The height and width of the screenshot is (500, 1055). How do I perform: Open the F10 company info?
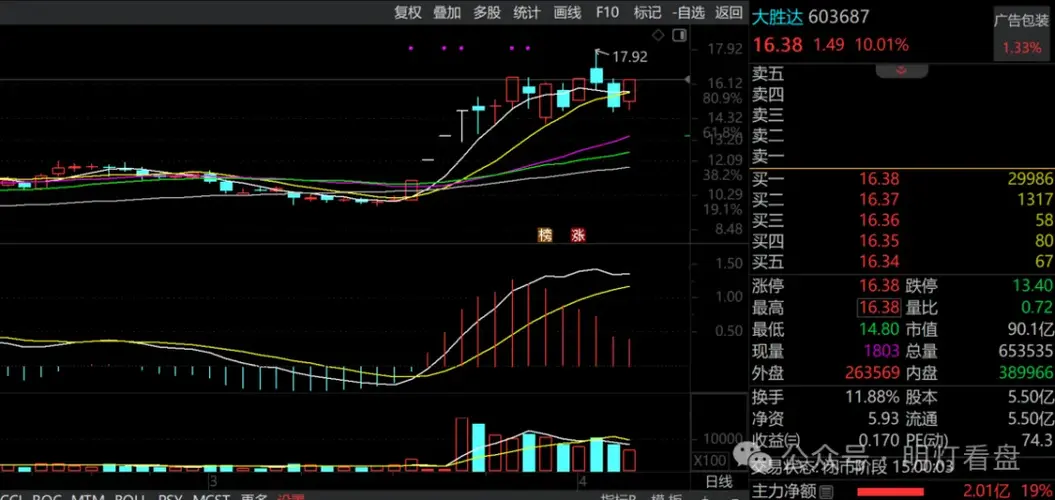pos(607,12)
